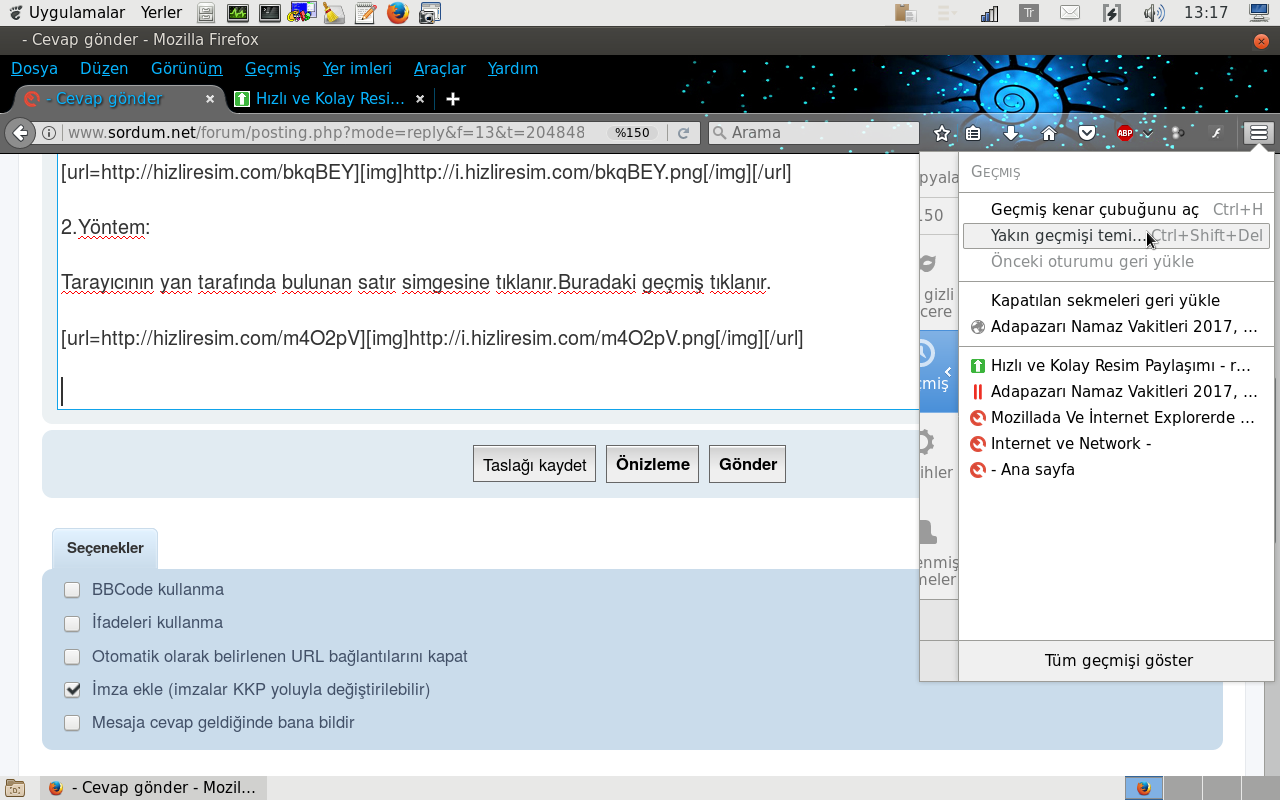Open history entry - Ana sayfa

(x=1116, y=469)
